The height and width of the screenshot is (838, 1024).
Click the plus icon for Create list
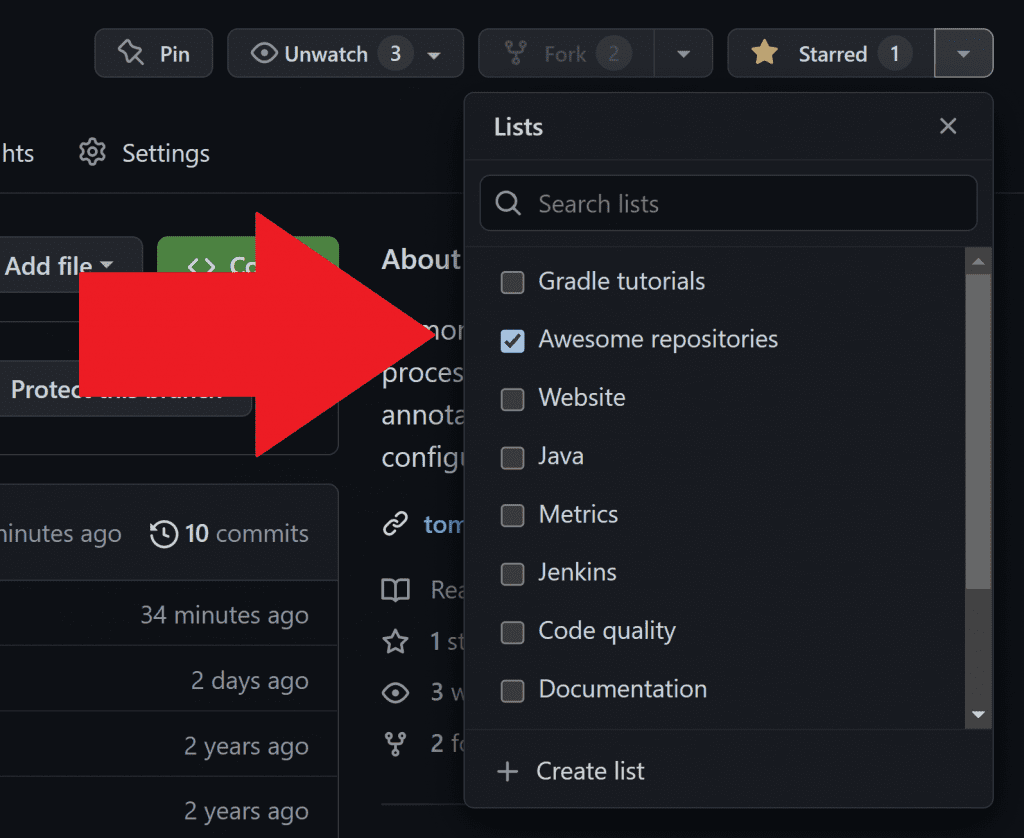click(508, 771)
